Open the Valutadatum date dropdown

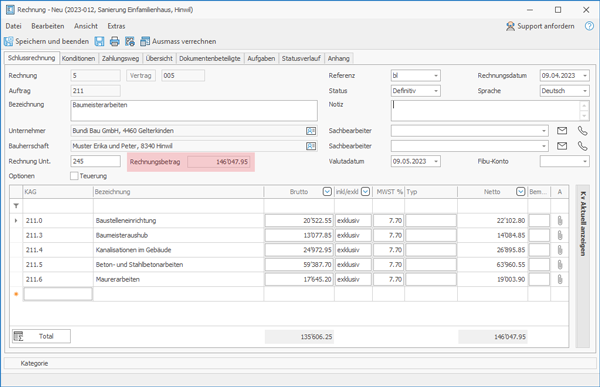[435, 161]
